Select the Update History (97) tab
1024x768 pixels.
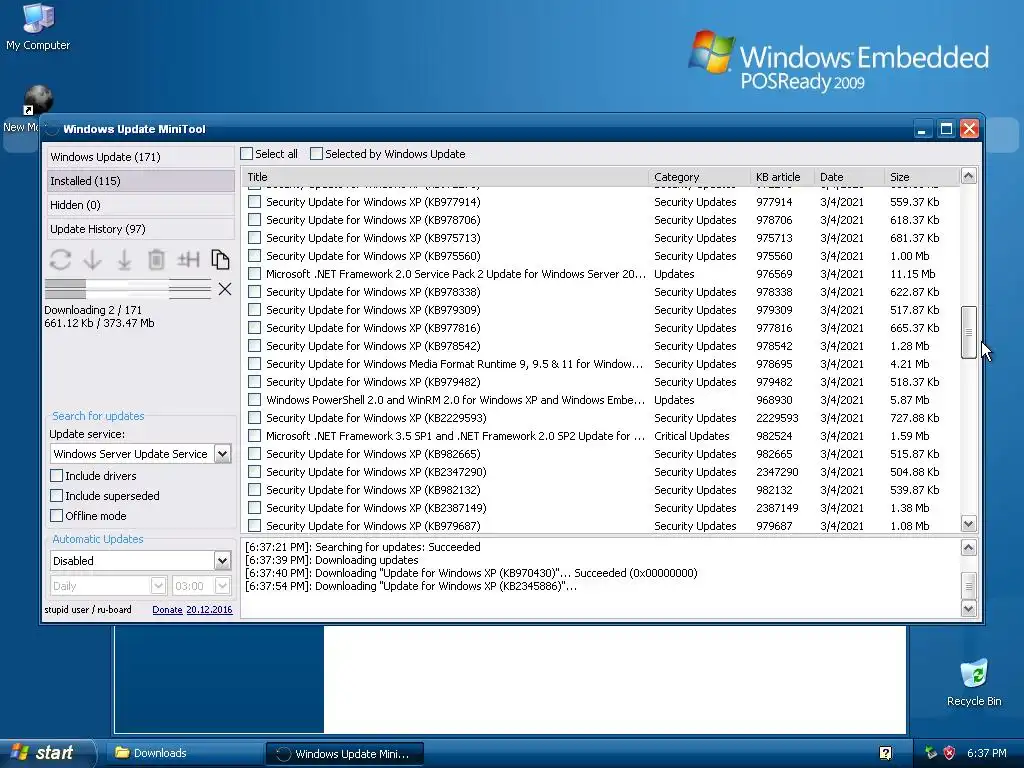point(140,229)
